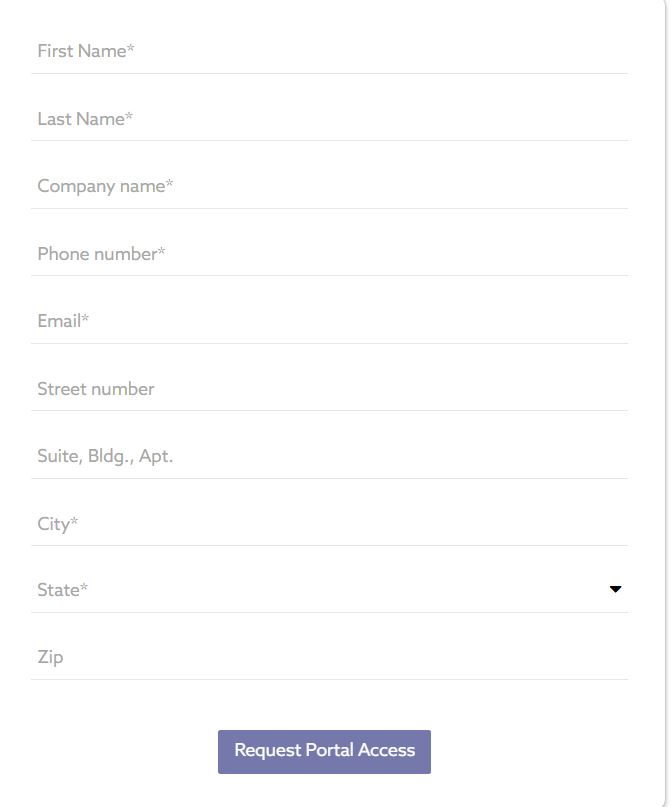The width and height of the screenshot is (672, 807).
Task: Place cursor in required First Name box
Action: (x=329, y=51)
